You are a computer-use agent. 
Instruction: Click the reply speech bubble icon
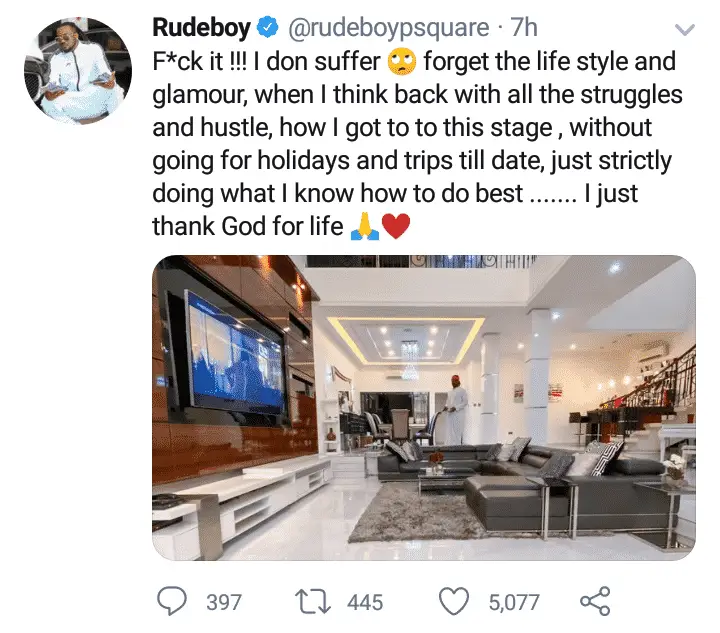172,601
